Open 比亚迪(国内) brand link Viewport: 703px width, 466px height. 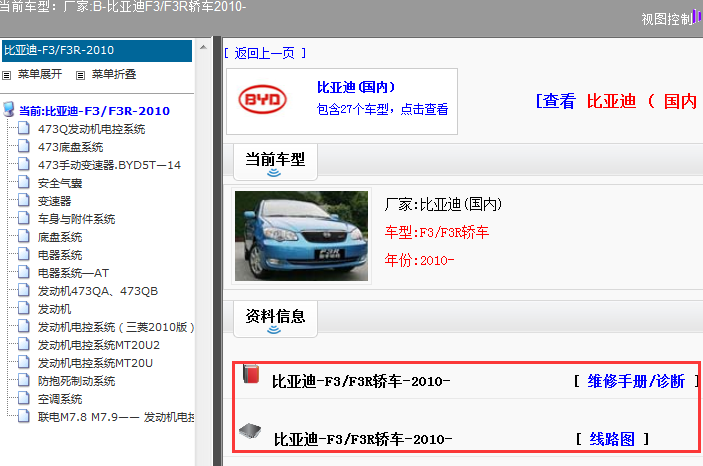[356, 87]
